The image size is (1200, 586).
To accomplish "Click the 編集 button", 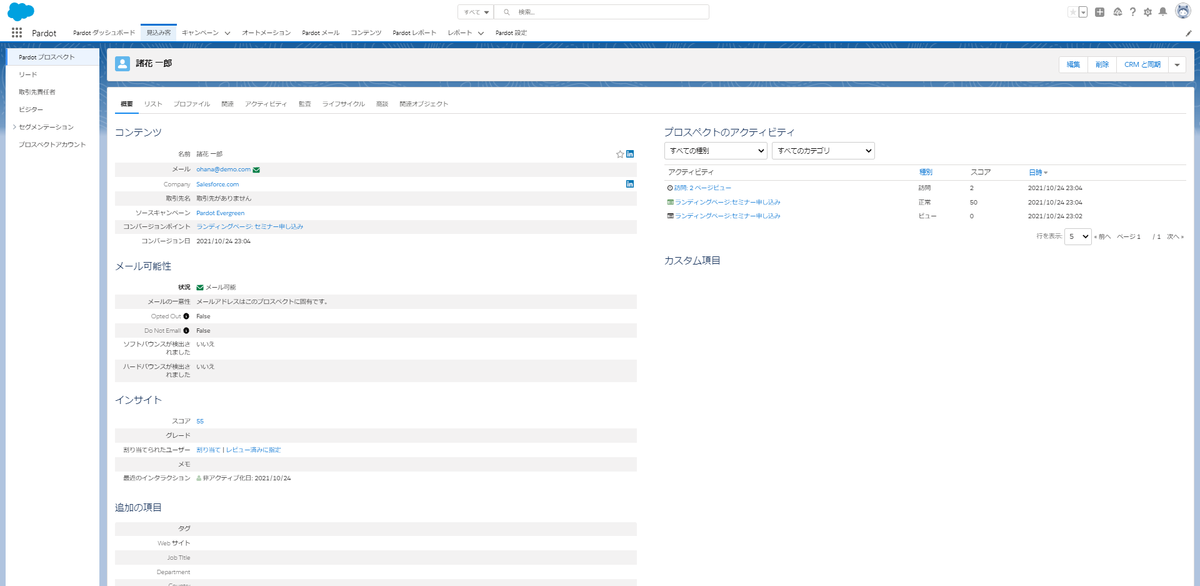I will click(1073, 64).
